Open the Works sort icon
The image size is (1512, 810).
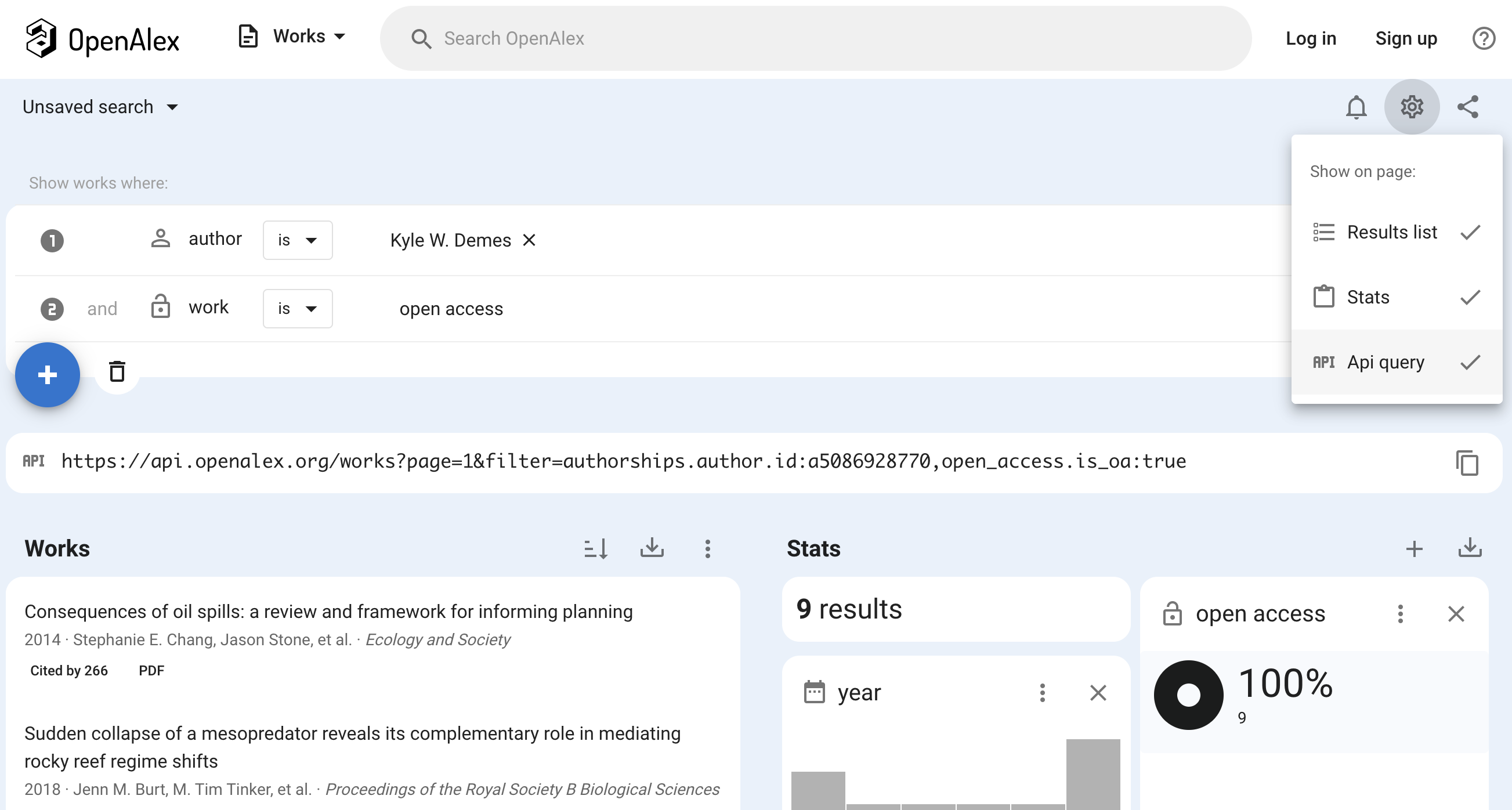(x=596, y=549)
